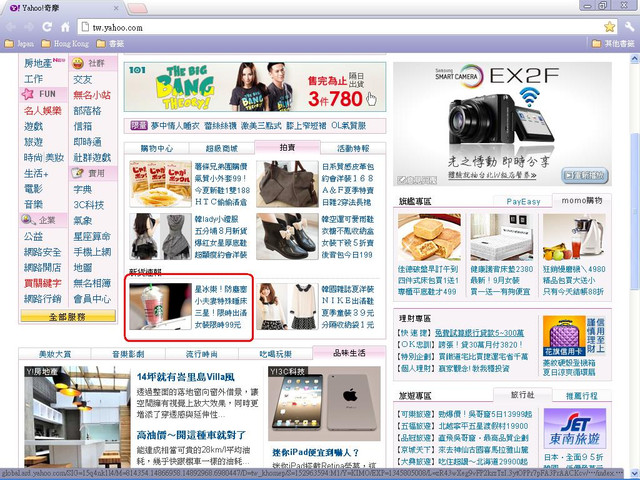Open 迷你iPad便宜到嚇人 article link

(316, 453)
